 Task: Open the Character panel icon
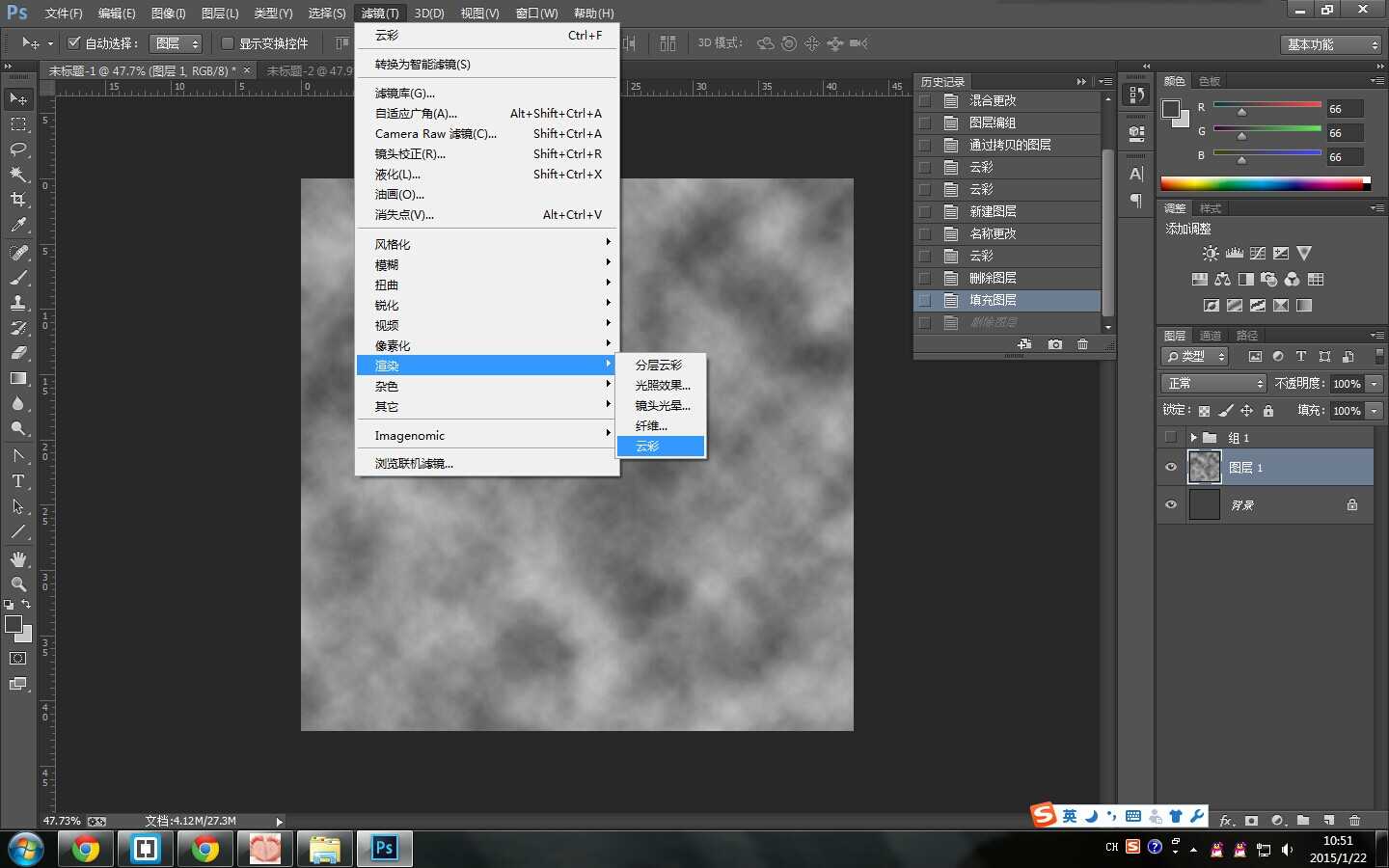tap(1136, 175)
